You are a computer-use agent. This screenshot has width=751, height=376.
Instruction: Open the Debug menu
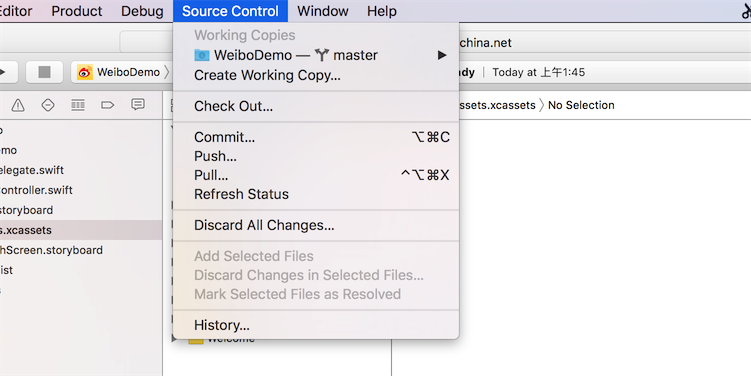[x=142, y=11]
